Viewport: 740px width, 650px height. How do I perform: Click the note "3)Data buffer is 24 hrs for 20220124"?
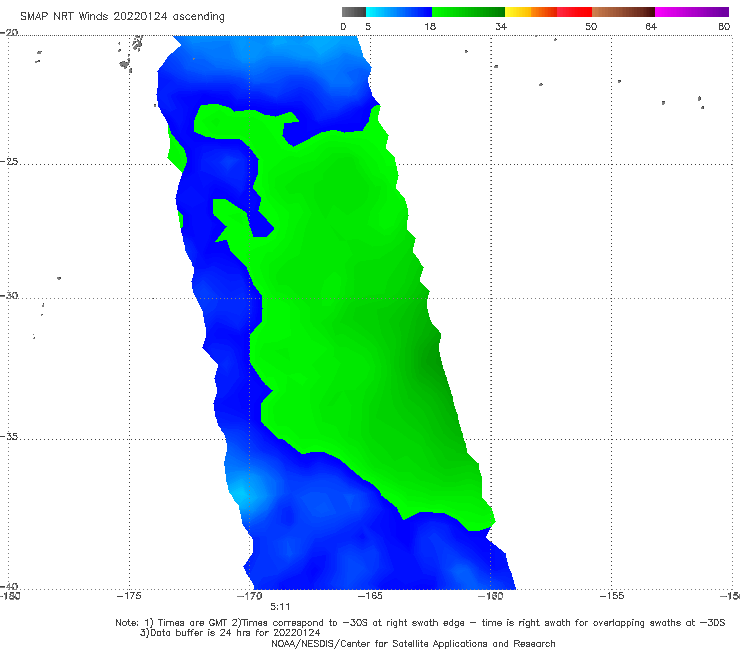coord(230,633)
